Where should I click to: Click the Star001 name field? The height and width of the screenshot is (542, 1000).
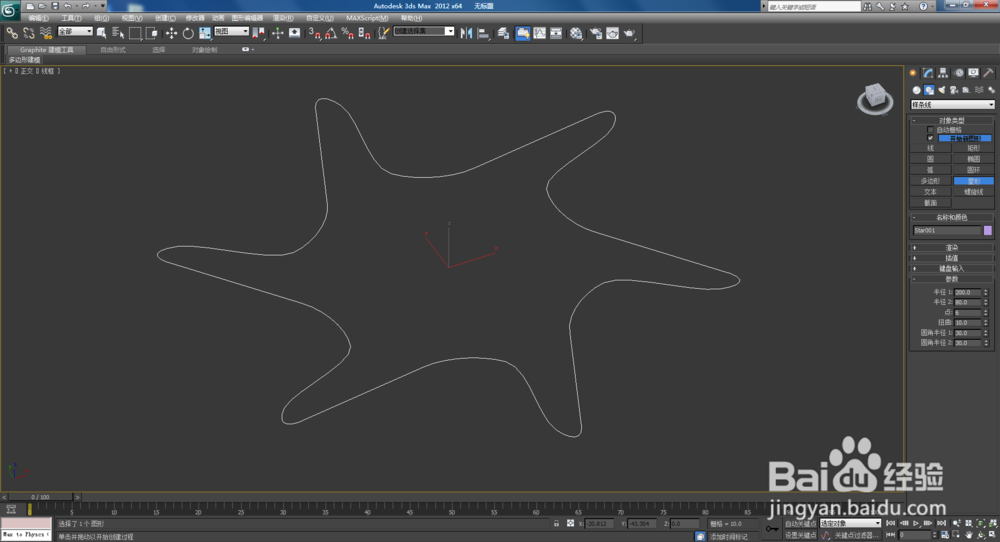946,230
